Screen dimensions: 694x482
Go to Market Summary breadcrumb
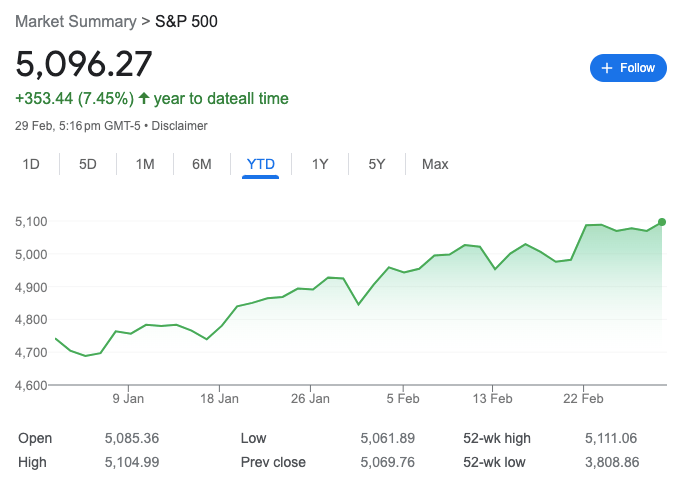[76, 21]
